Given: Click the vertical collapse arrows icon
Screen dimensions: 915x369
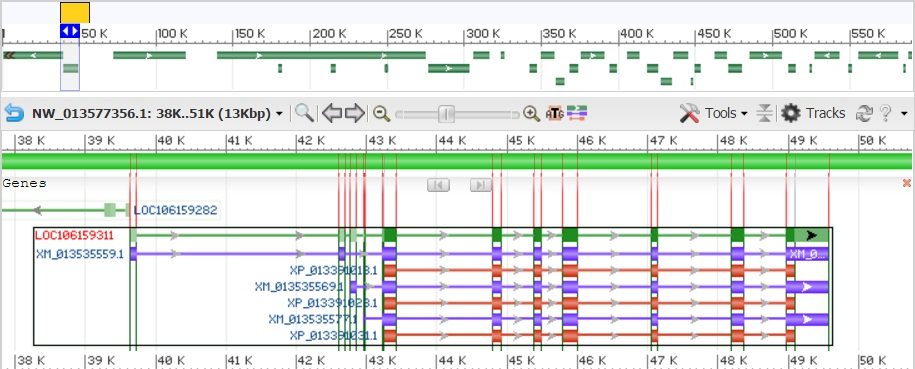Looking at the screenshot, I should click(x=764, y=113).
